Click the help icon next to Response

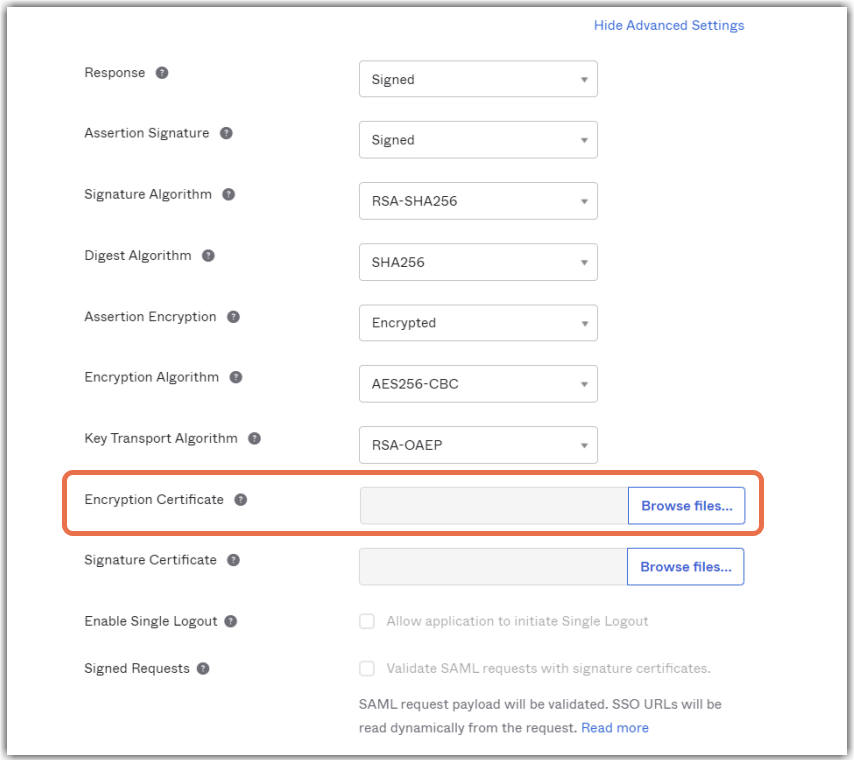pyautogui.click(x=162, y=73)
